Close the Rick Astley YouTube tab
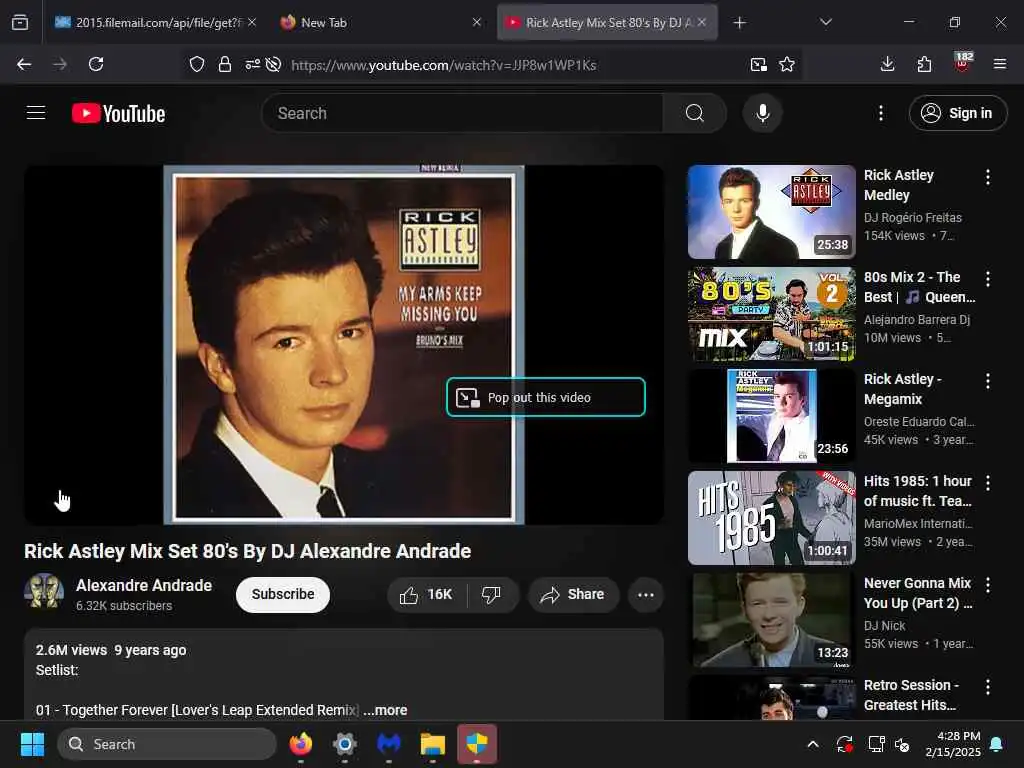Image resolution: width=1024 pixels, height=768 pixels. tap(701, 22)
